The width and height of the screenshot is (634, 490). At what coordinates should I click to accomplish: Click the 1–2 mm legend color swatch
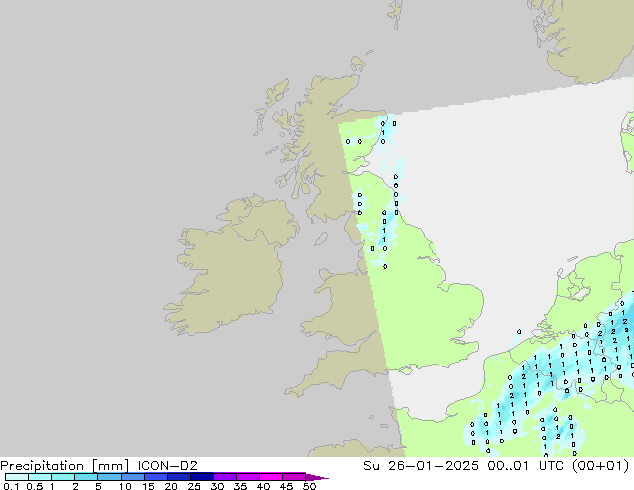63,477
